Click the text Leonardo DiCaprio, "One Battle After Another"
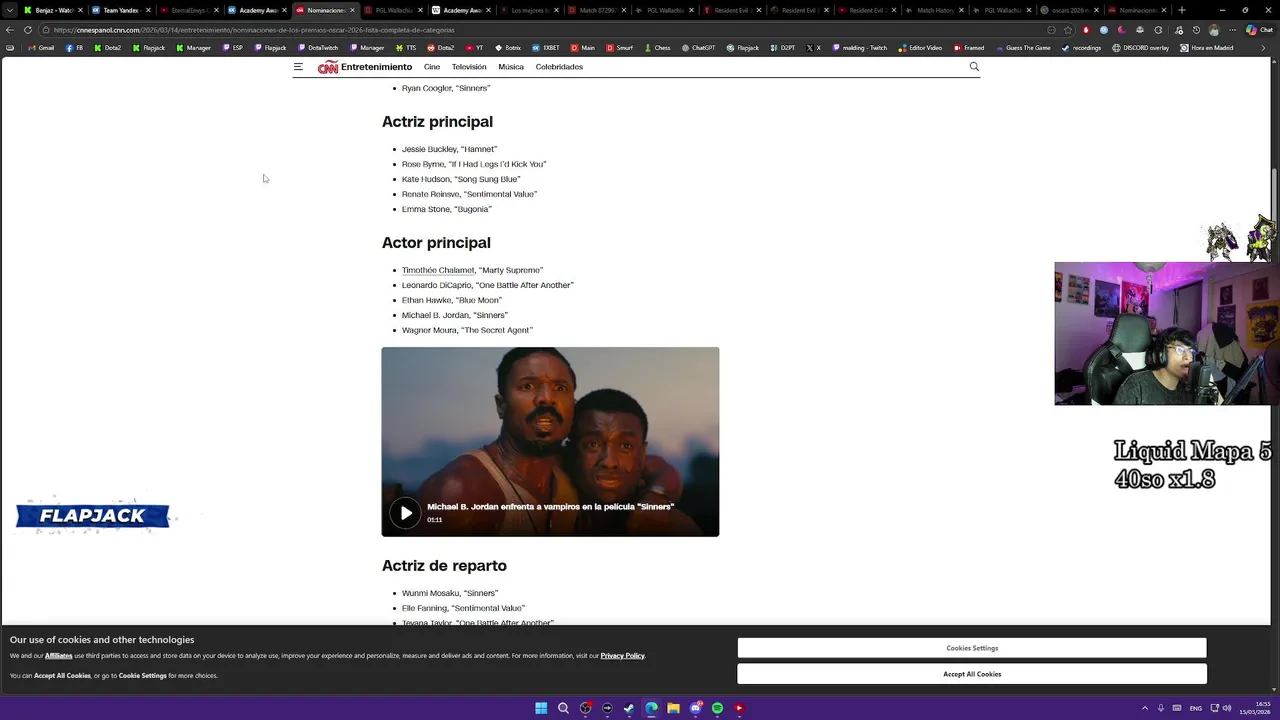Screen dimensions: 1280x720 [x=488, y=285]
